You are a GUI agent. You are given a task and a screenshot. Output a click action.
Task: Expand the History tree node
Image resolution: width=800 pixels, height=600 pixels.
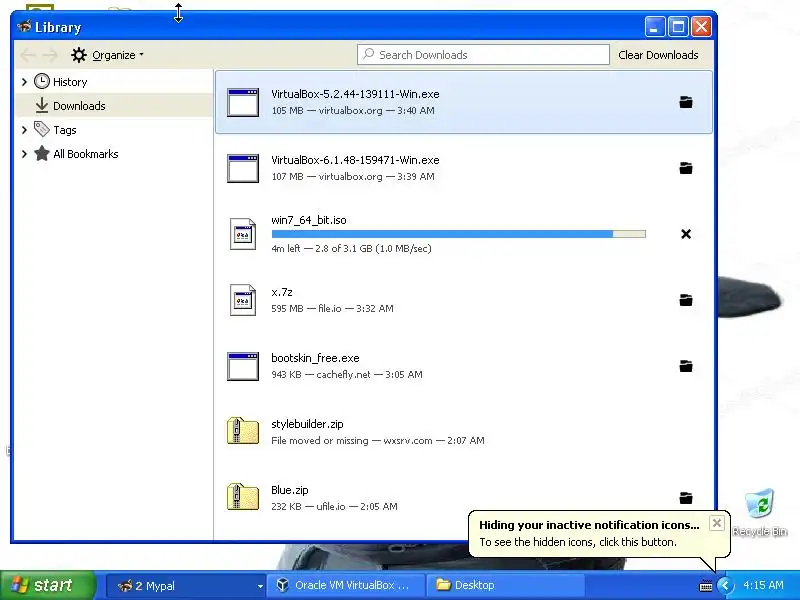24,82
